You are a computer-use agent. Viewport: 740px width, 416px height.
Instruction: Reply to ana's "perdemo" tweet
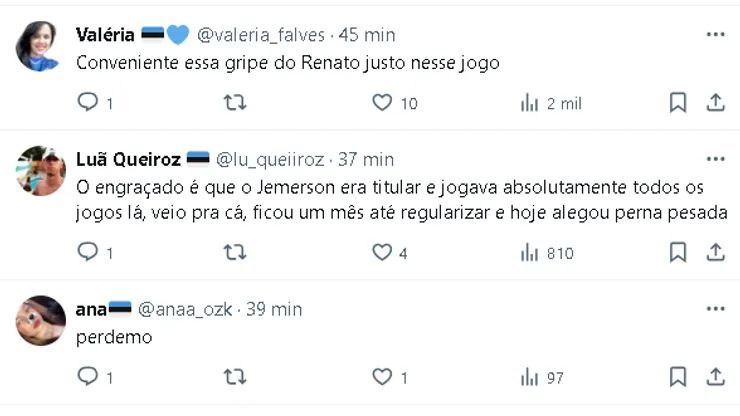88,377
